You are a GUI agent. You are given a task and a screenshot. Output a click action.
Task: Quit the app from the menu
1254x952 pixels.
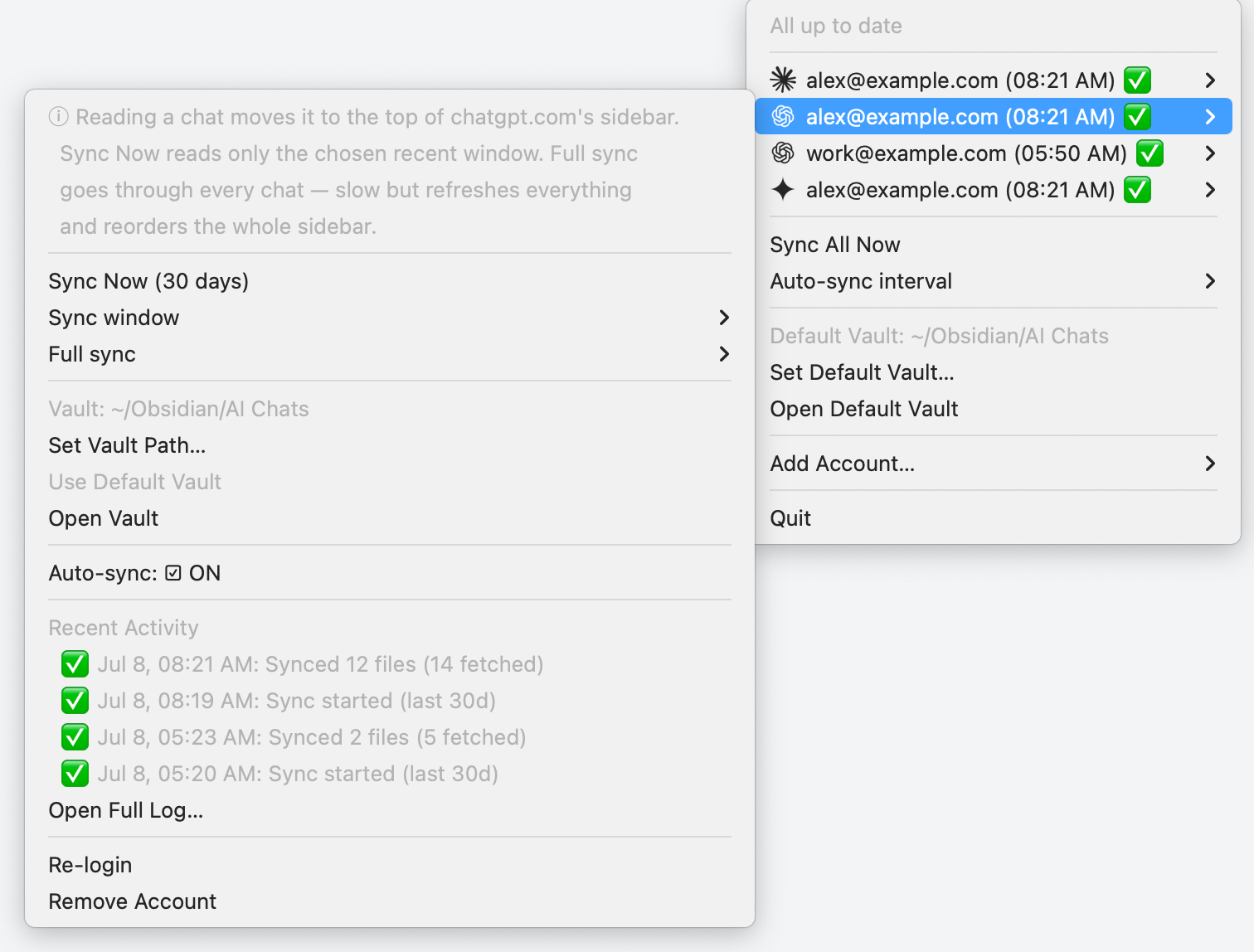[994, 518]
